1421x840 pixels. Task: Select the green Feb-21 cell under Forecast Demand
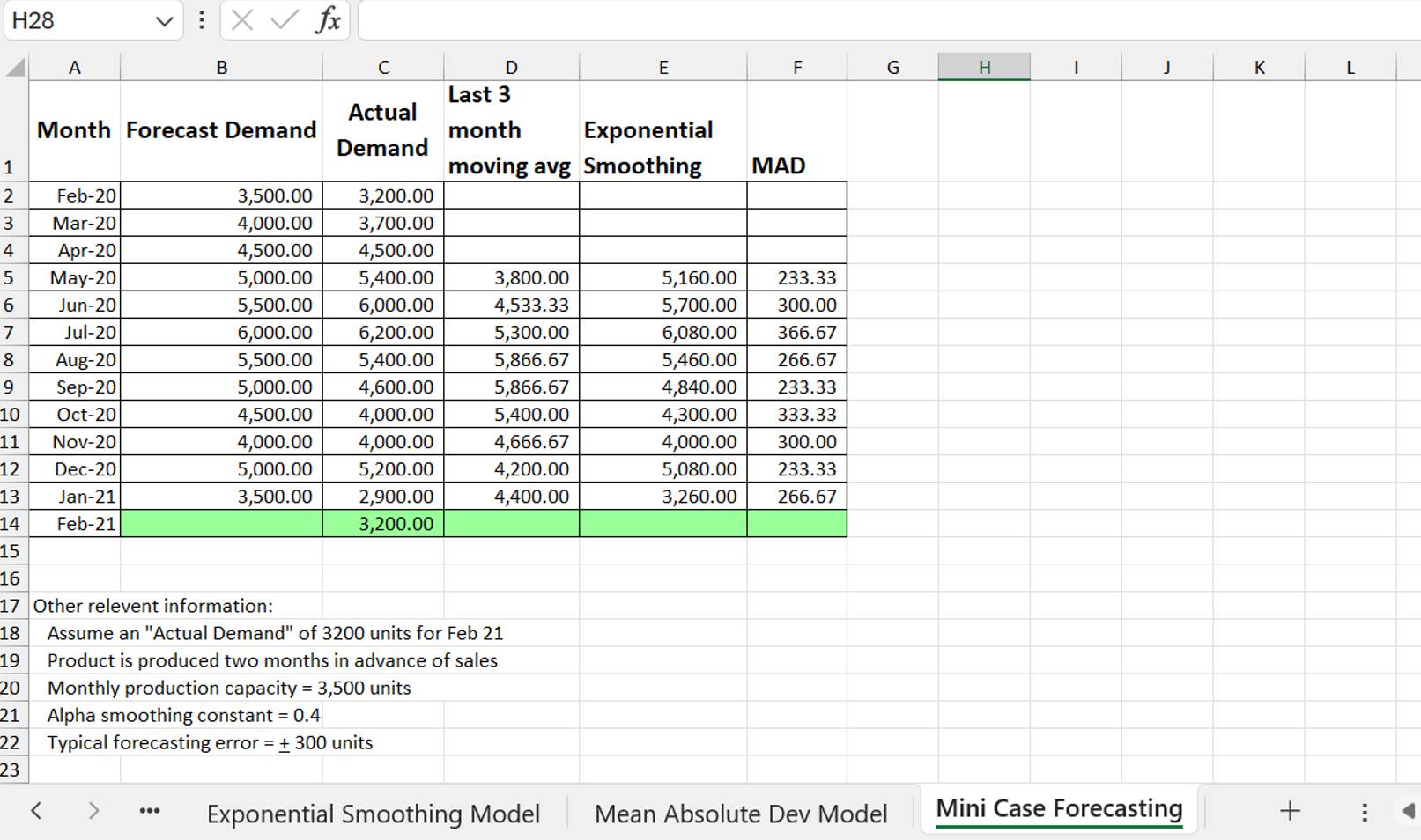220,522
